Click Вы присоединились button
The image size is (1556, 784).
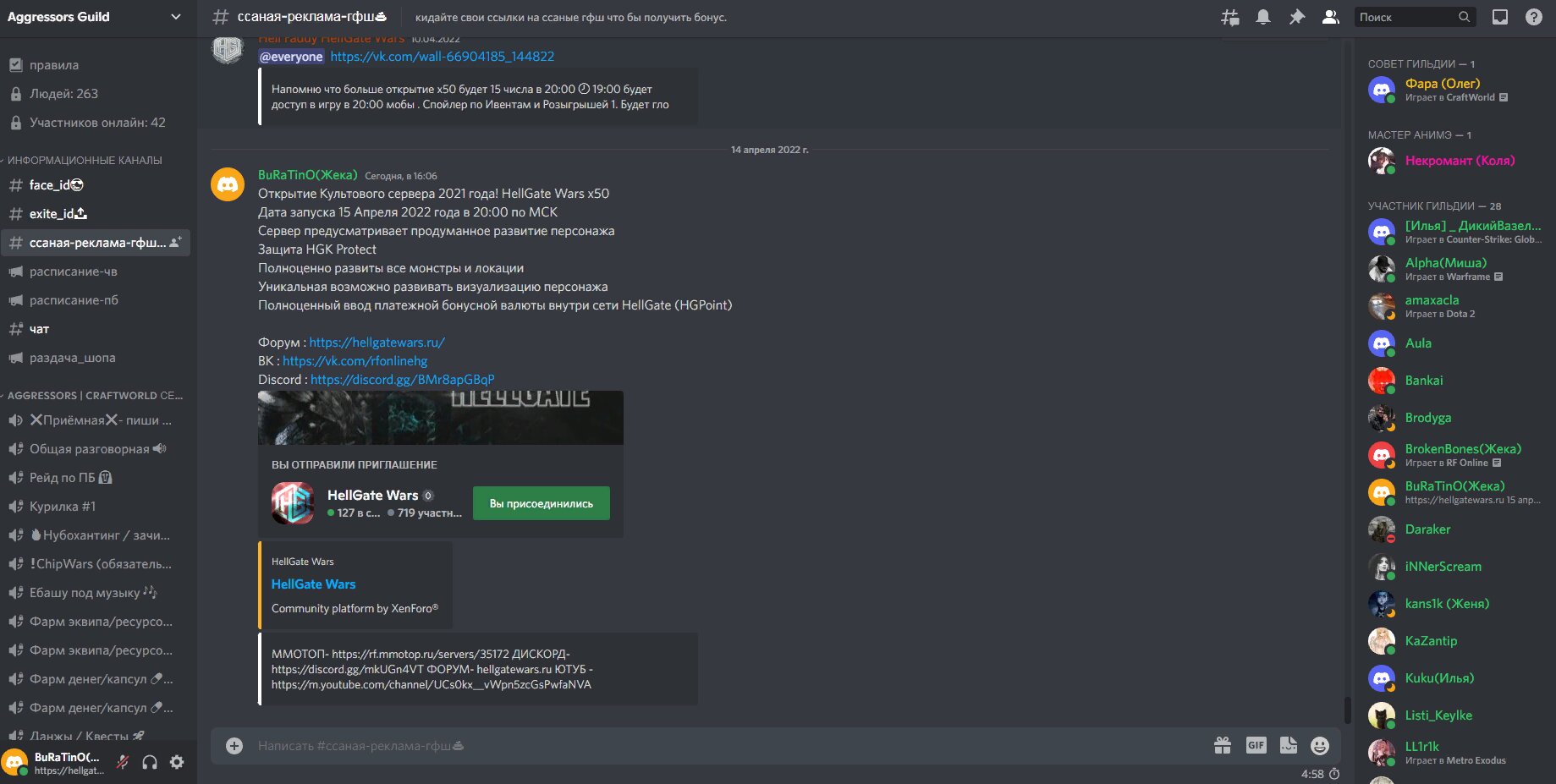(x=542, y=503)
